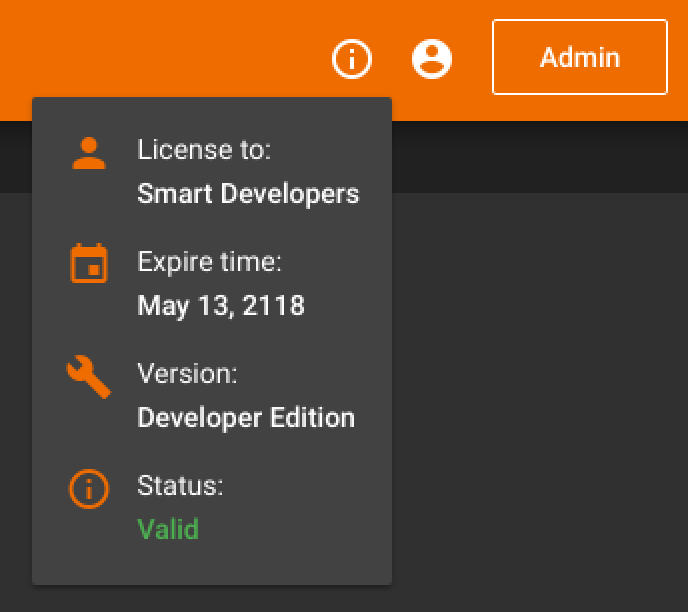The height and width of the screenshot is (612, 688).
Task: Click the Developer Edition version text
Action: point(246,418)
